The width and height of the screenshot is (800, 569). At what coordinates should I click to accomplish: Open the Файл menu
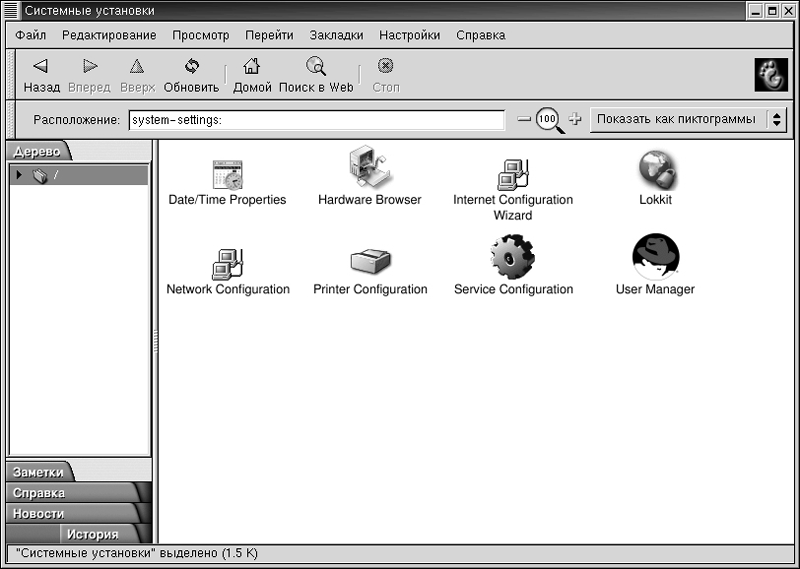tap(31, 35)
